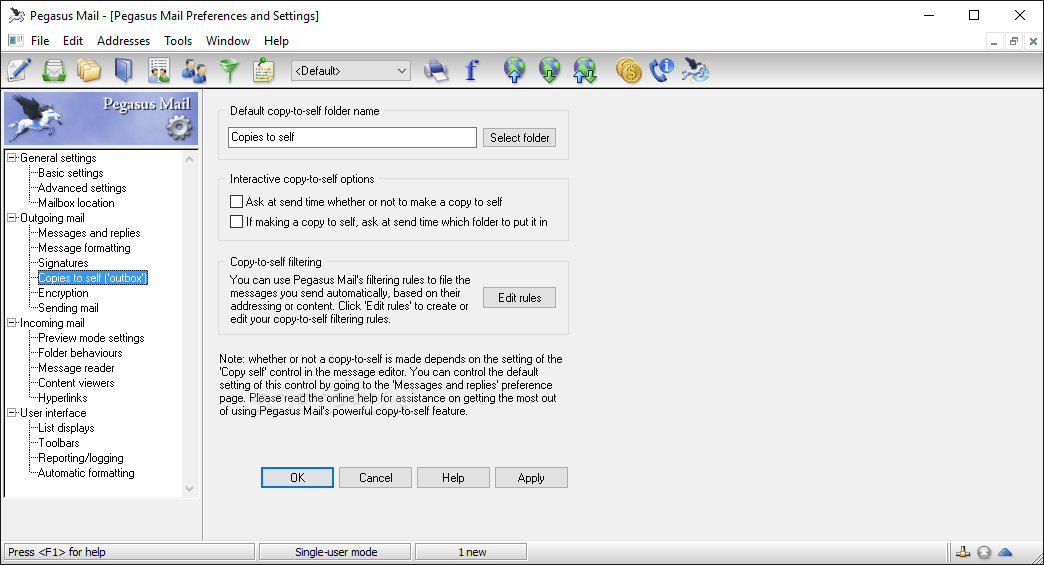Click the Pegasus globe website icon
This screenshot has width=1044, height=565.
(x=696, y=70)
